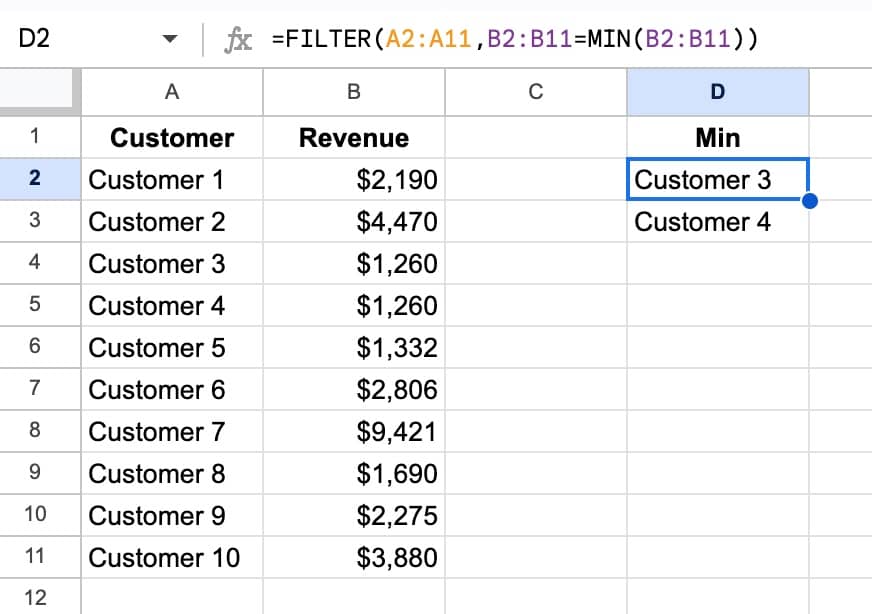
Task: Click the fx function icon
Action: click(x=238, y=40)
